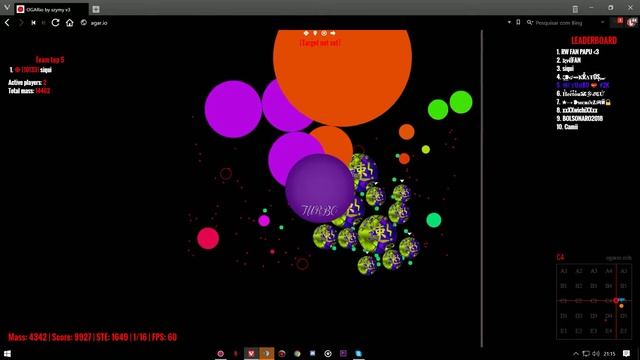Open the volume tray icon
Screen dimensions: 640x360
click(596, 353)
